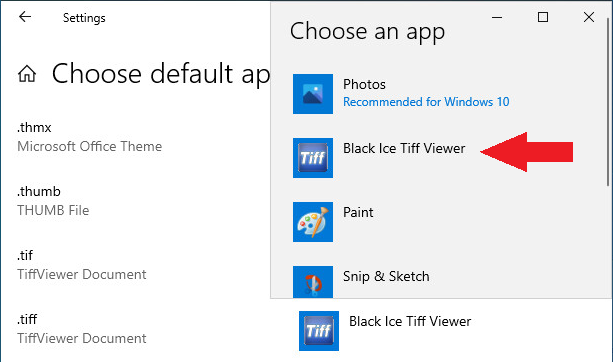Click the app list scrollbar
The width and height of the screenshot is (613, 362).
point(608,104)
